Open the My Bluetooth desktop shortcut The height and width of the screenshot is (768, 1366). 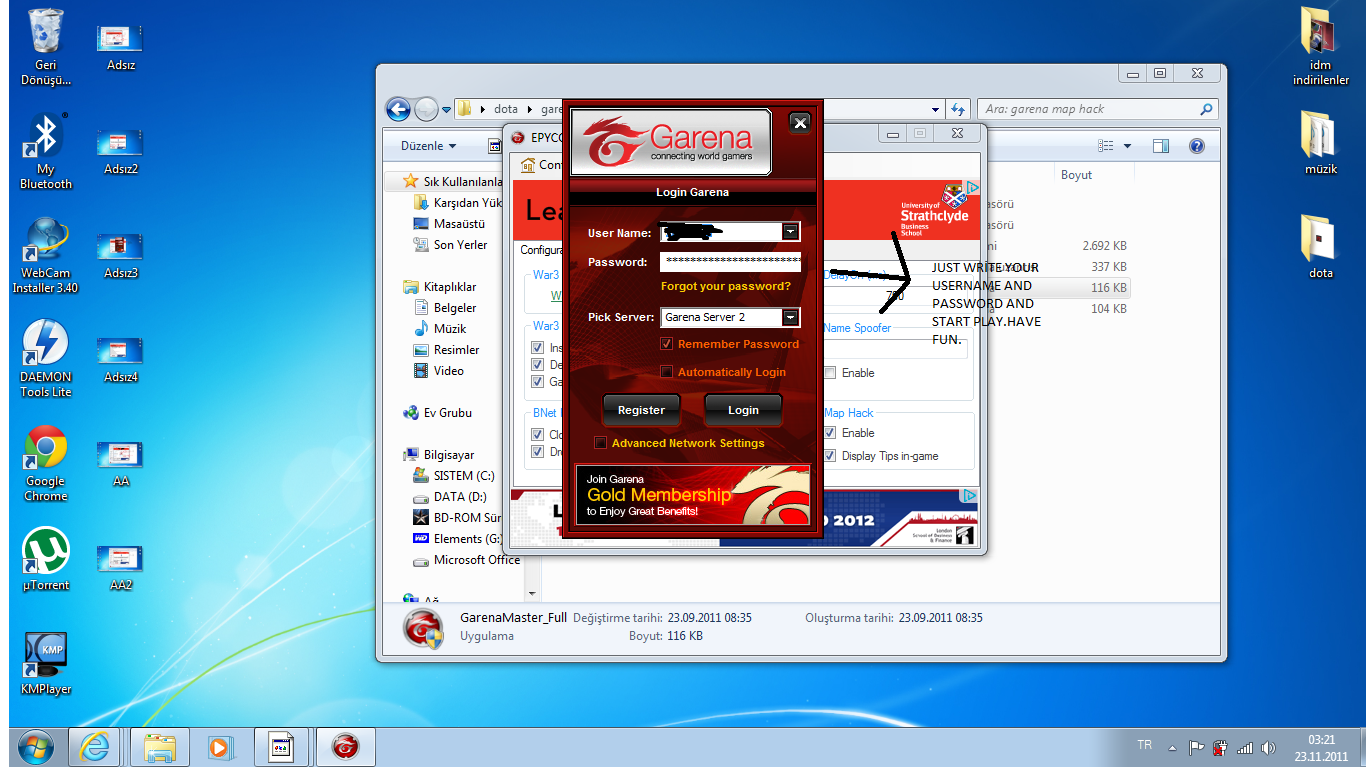pos(45,150)
